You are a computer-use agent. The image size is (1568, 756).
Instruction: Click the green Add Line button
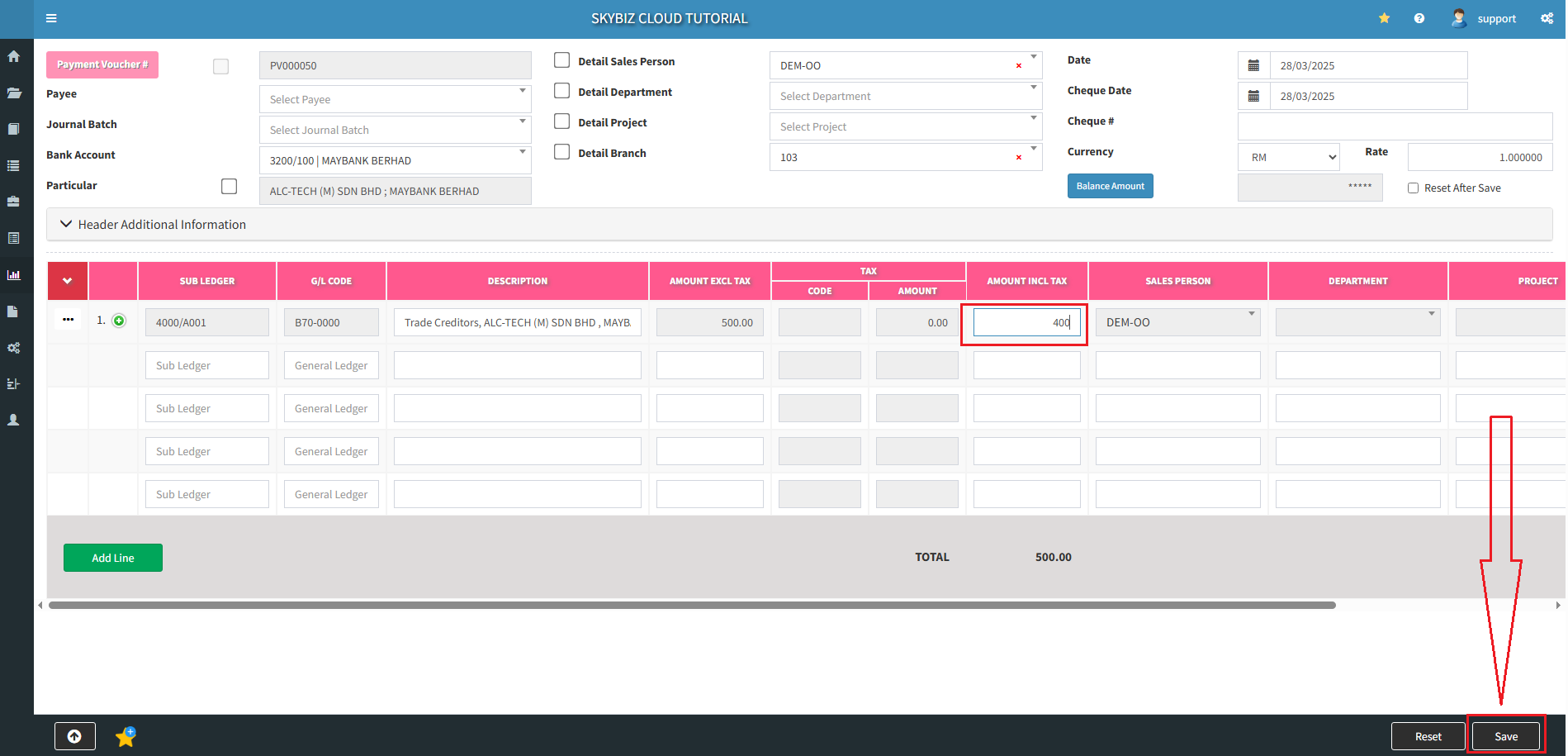113,558
